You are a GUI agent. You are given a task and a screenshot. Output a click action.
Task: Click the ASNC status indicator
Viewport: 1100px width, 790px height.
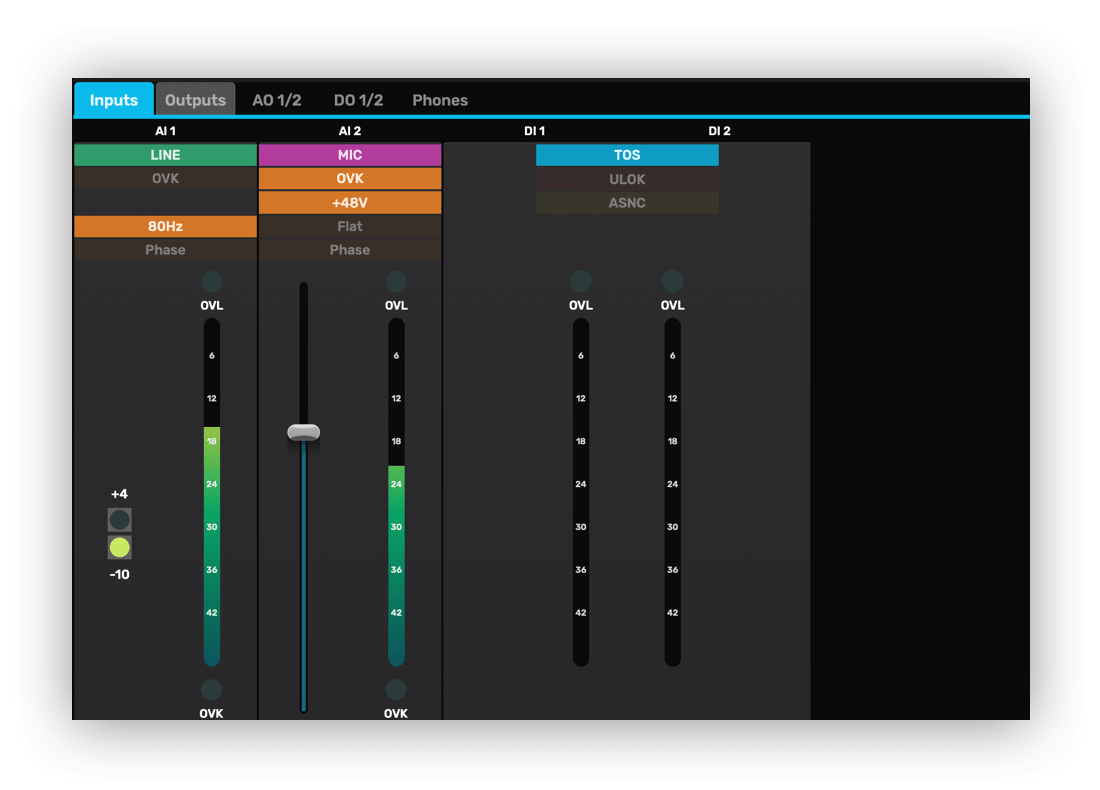pos(627,203)
